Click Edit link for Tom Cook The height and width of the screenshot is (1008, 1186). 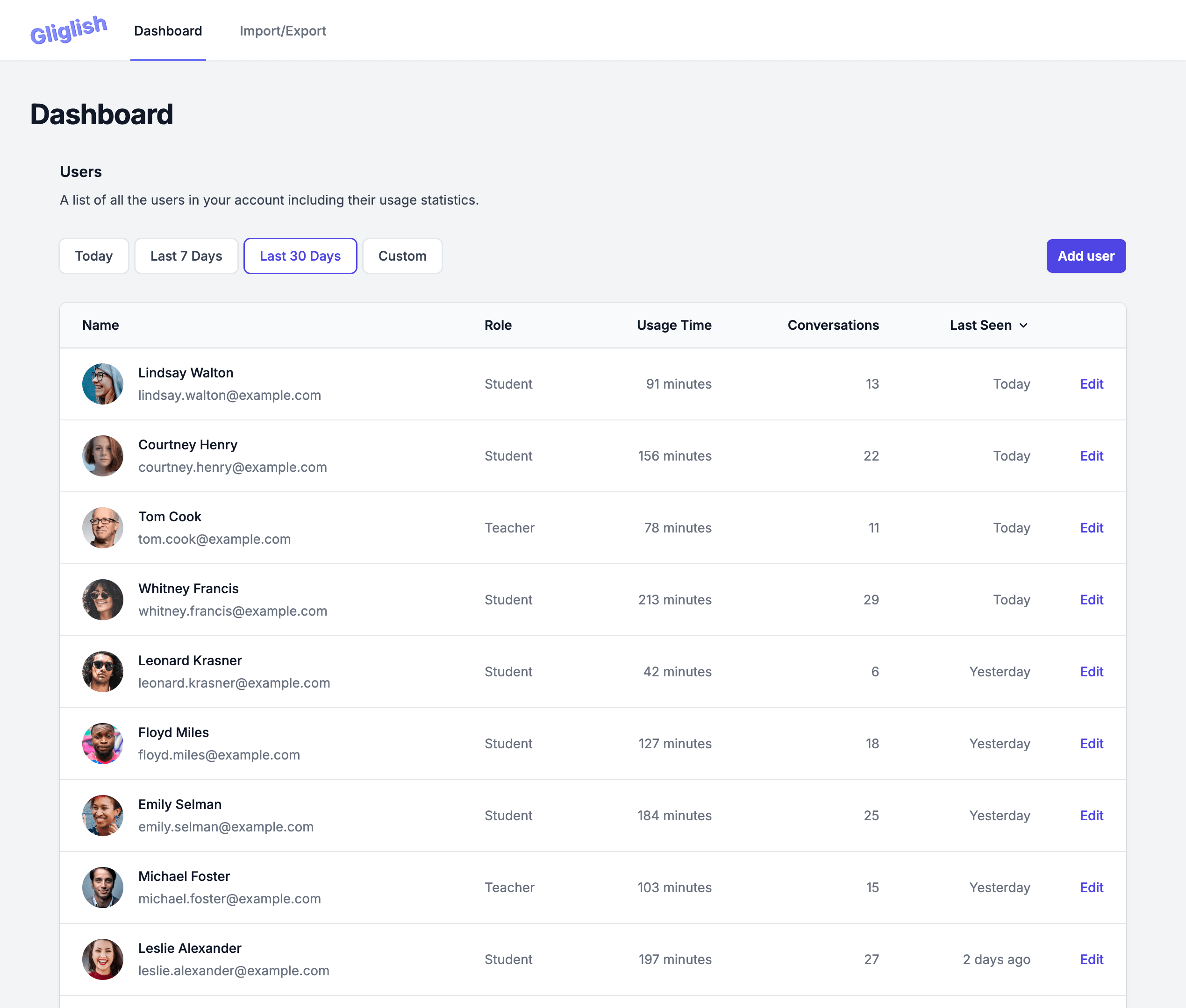click(x=1091, y=527)
